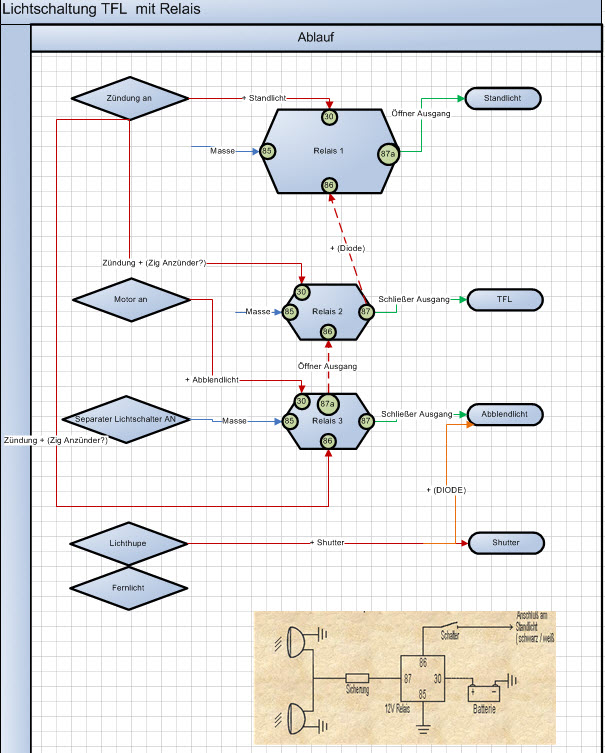Click the Ablauf swimlane header
The width and height of the screenshot is (605, 753).
point(315,37)
